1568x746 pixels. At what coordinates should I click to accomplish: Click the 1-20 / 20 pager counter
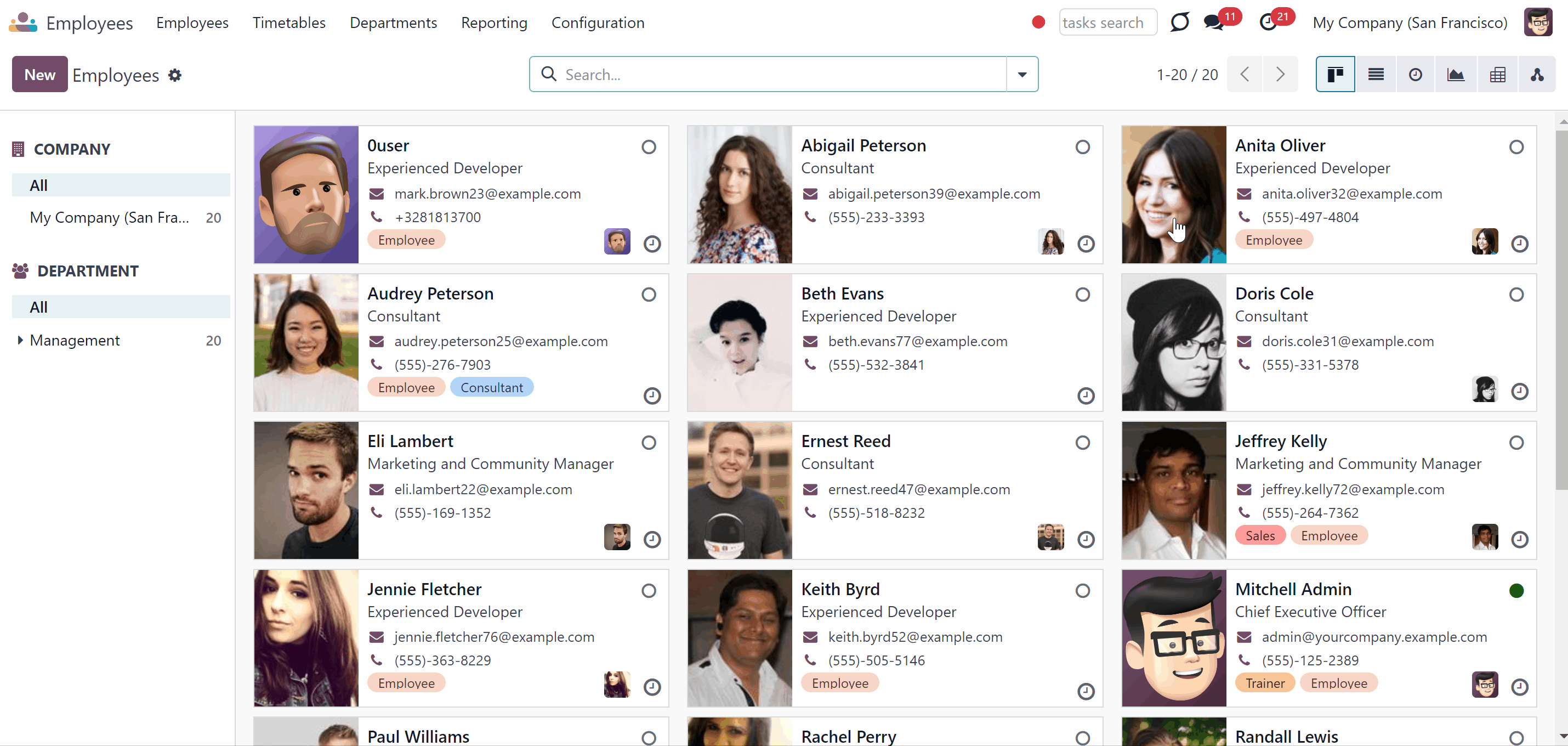pos(1187,74)
